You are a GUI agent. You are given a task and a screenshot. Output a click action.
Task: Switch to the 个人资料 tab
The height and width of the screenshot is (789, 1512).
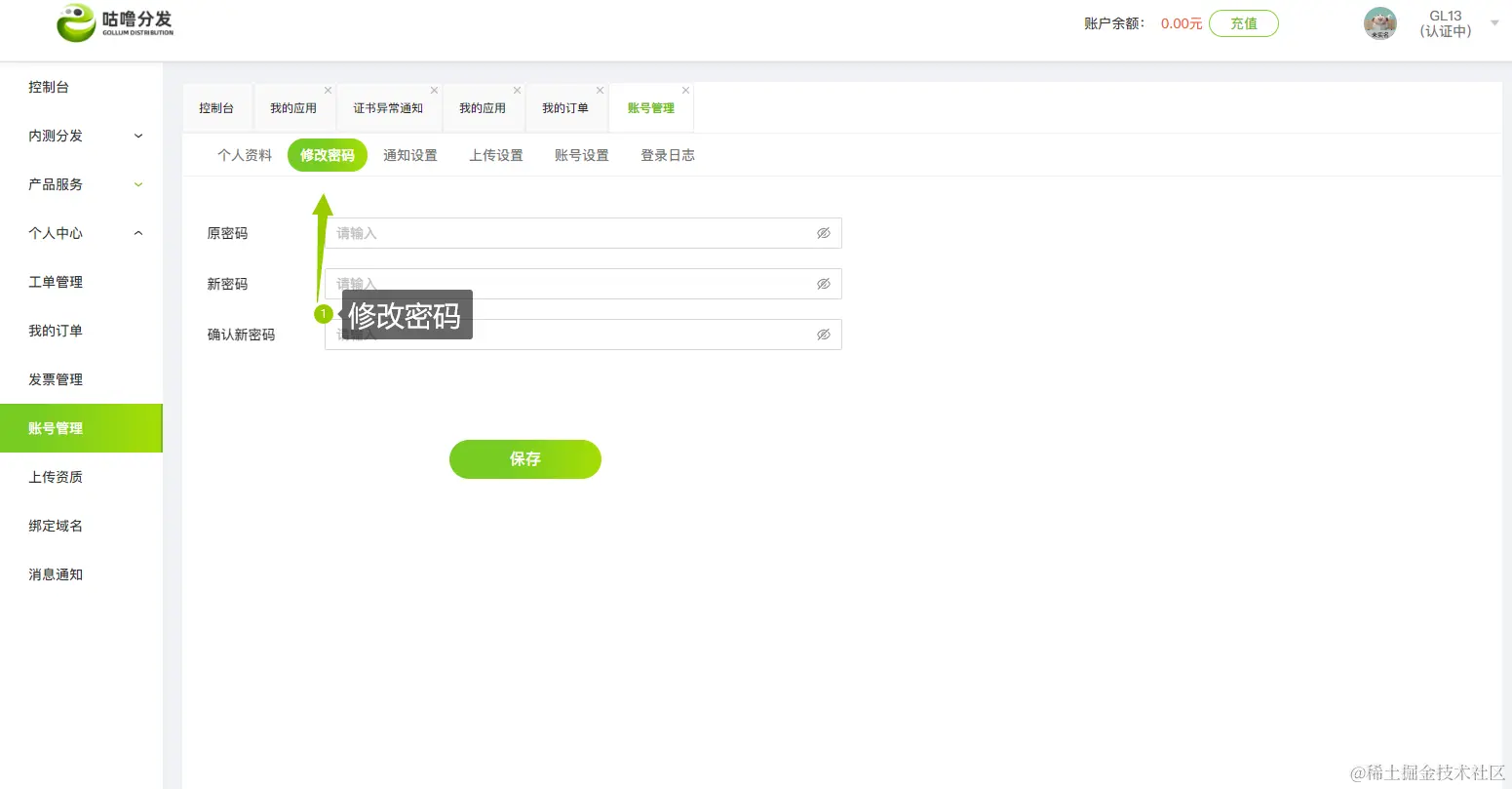[x=244, y=154]
